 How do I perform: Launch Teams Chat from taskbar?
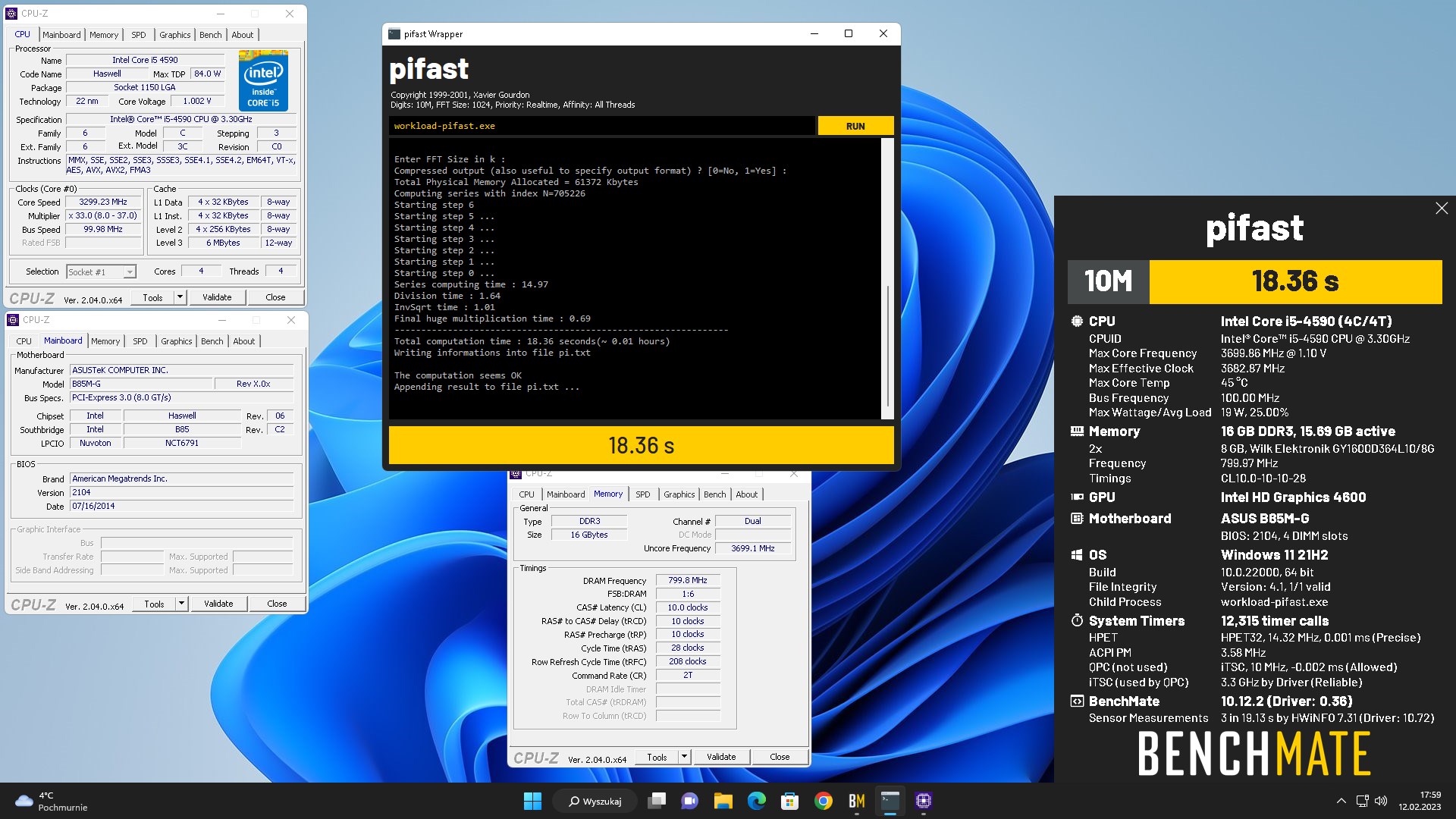[689, 801]
